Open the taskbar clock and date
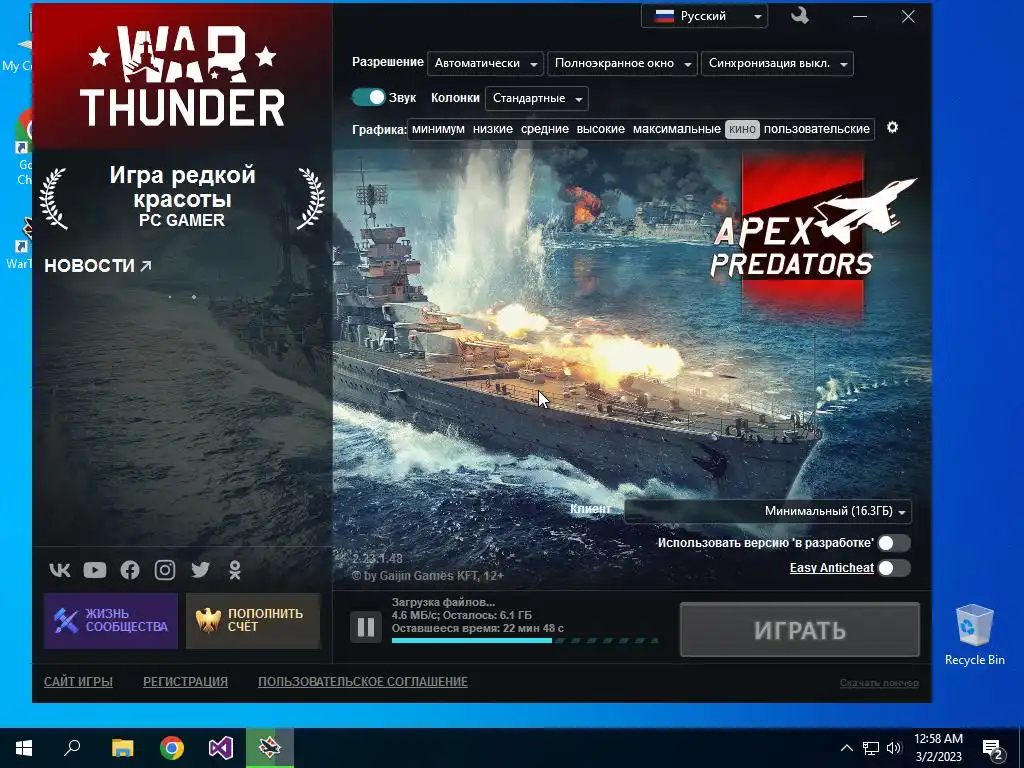This screenshot has height=768, width=1024. tap(938, 748)
